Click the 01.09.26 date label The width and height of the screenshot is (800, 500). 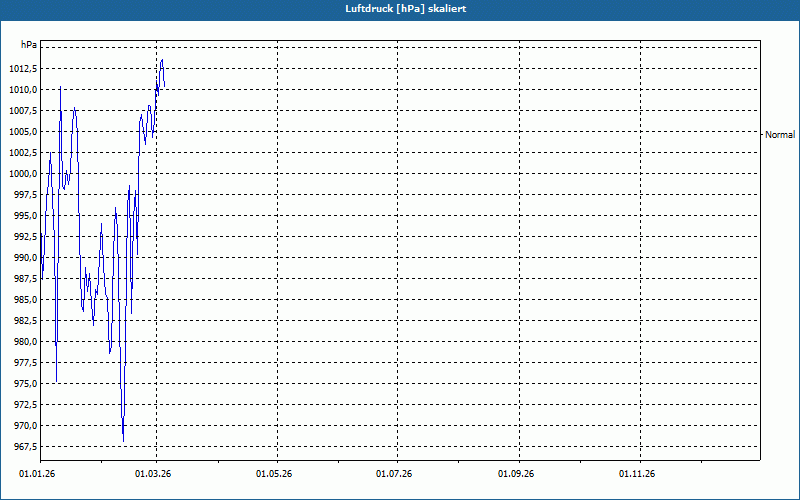click(516, 474)
